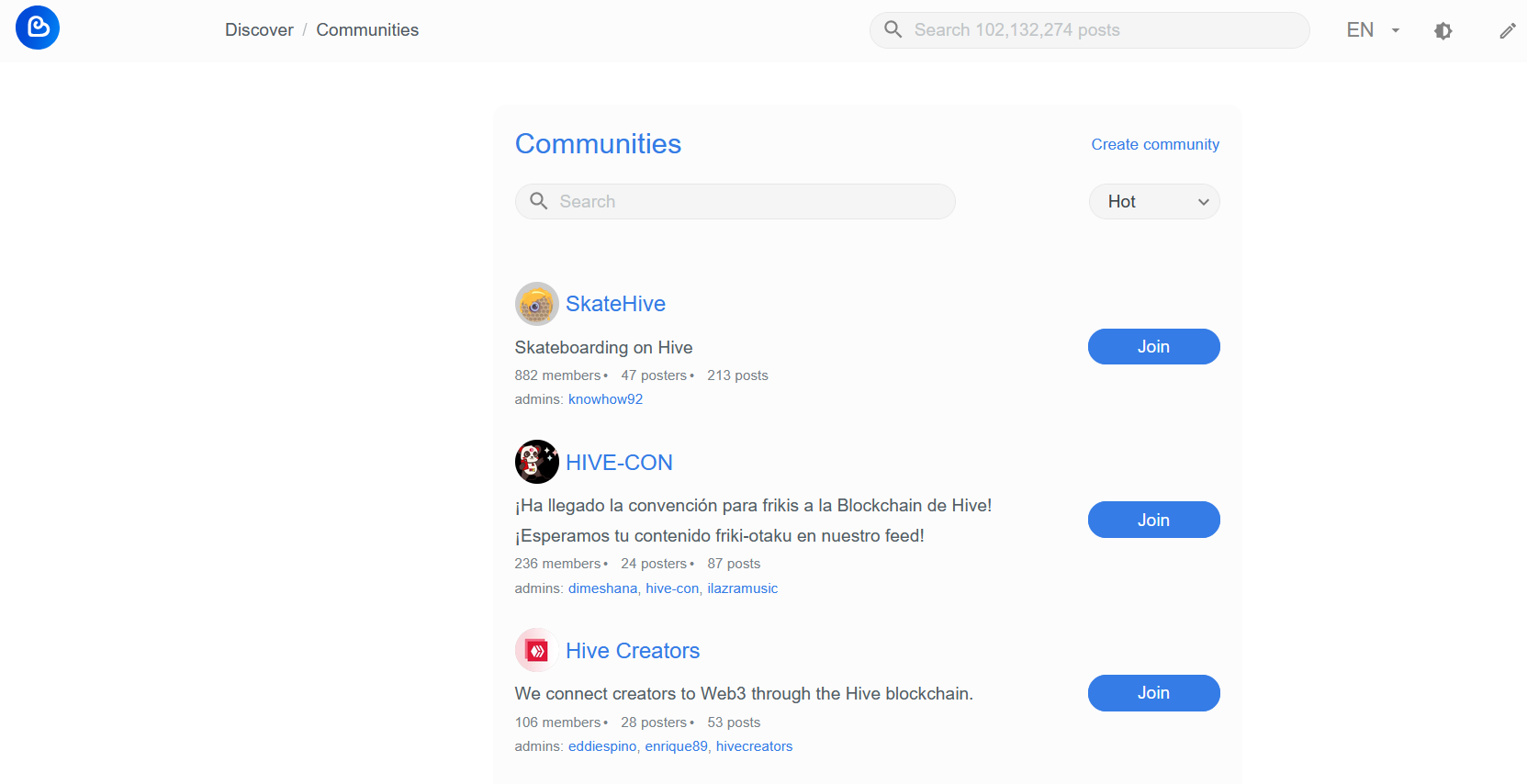Open admin profile dimeshana
The width and height of the screenshot is (1527, 784).
[x=602, y=588]
